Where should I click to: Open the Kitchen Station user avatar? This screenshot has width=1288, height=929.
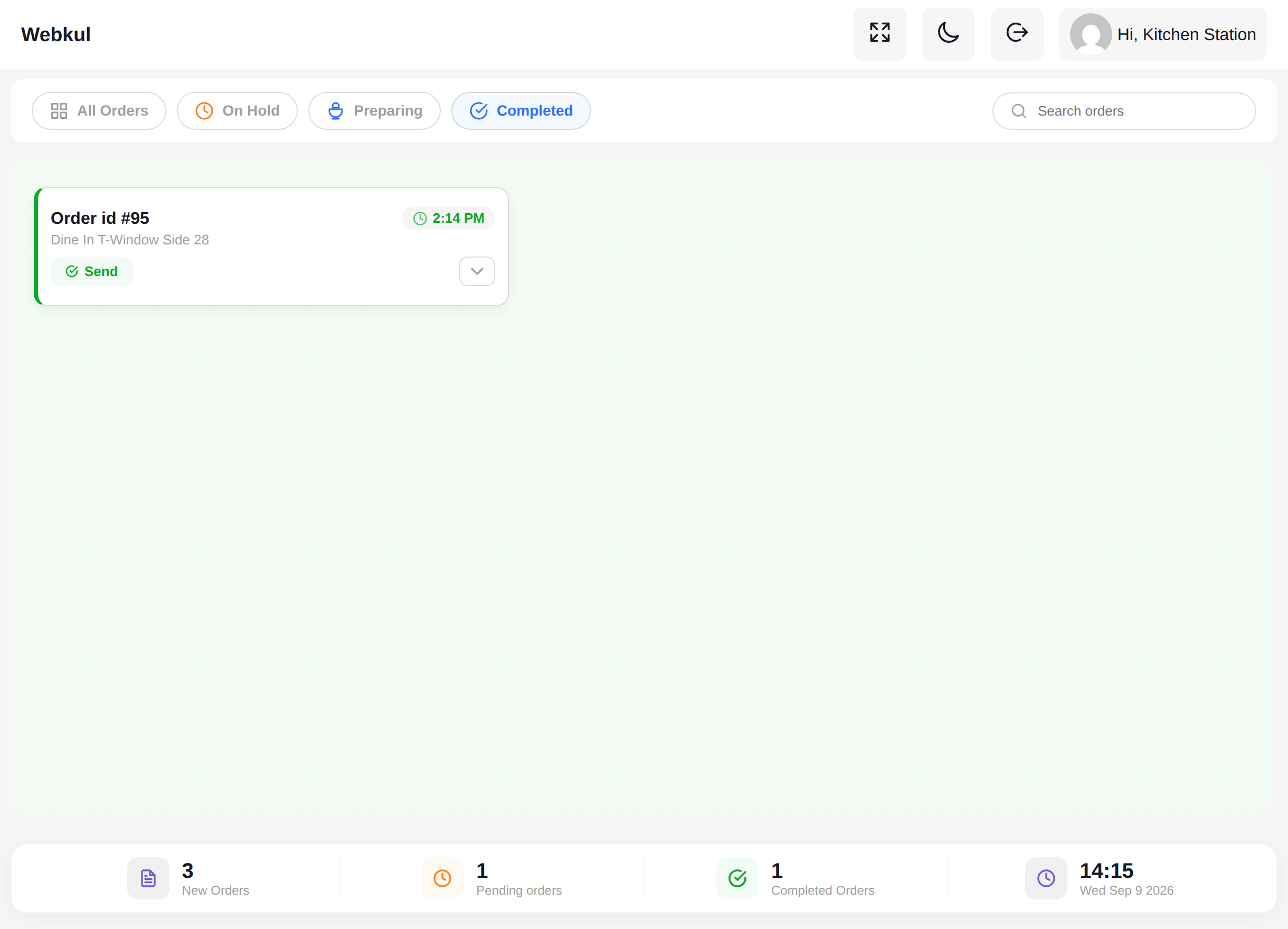pyautogui.click(x=1091, y=34)
